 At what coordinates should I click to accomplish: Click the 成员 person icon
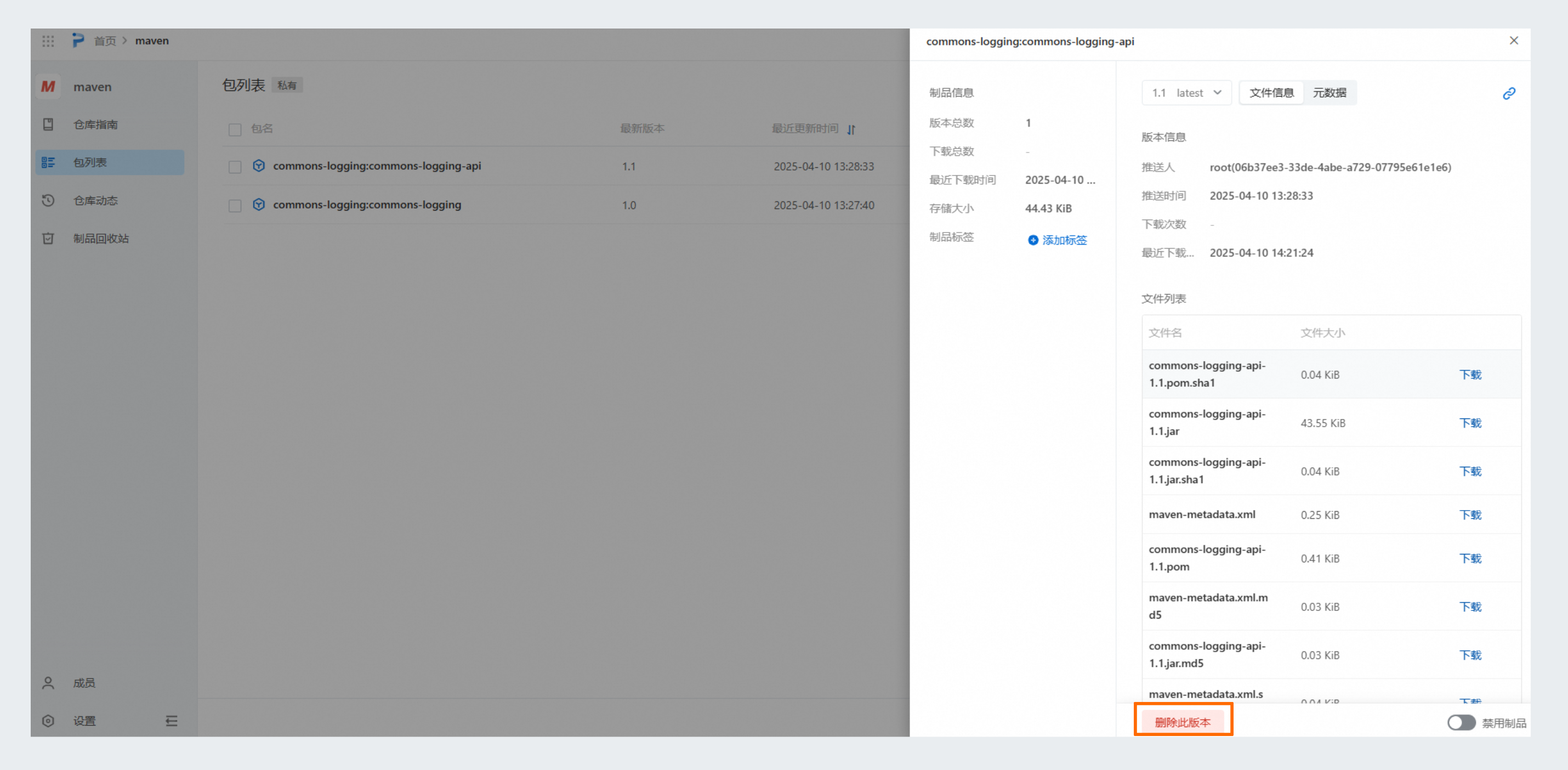[48, 682]
